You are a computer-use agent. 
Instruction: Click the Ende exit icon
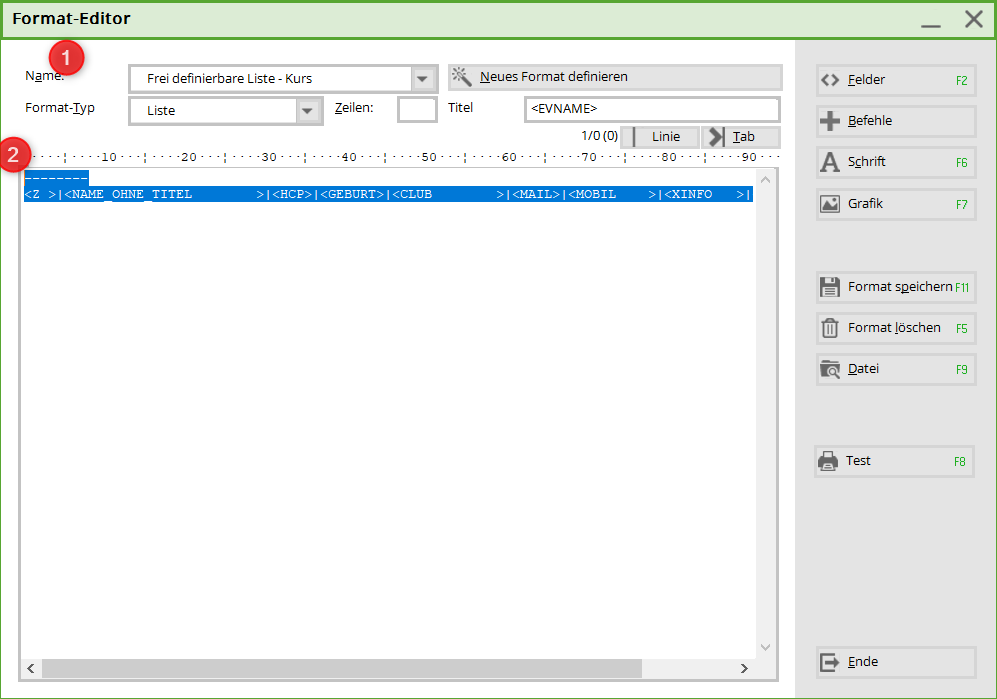(830, 662)
